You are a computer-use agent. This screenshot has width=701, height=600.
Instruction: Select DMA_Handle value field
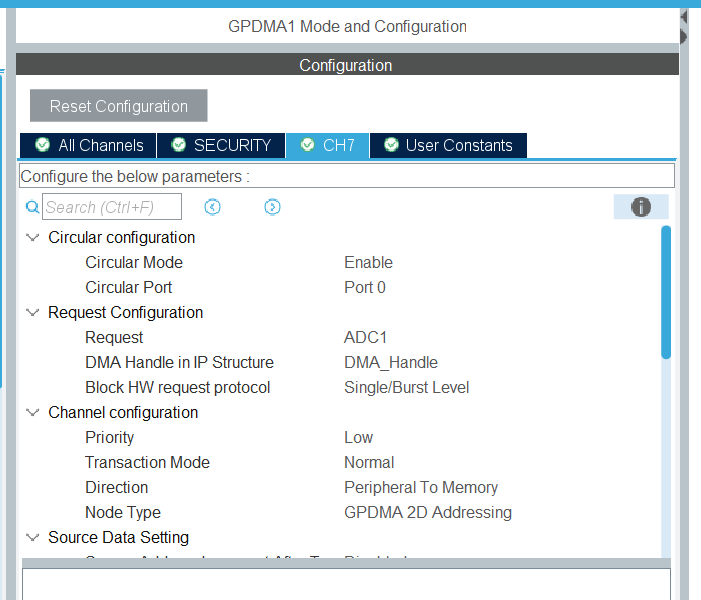391,363
